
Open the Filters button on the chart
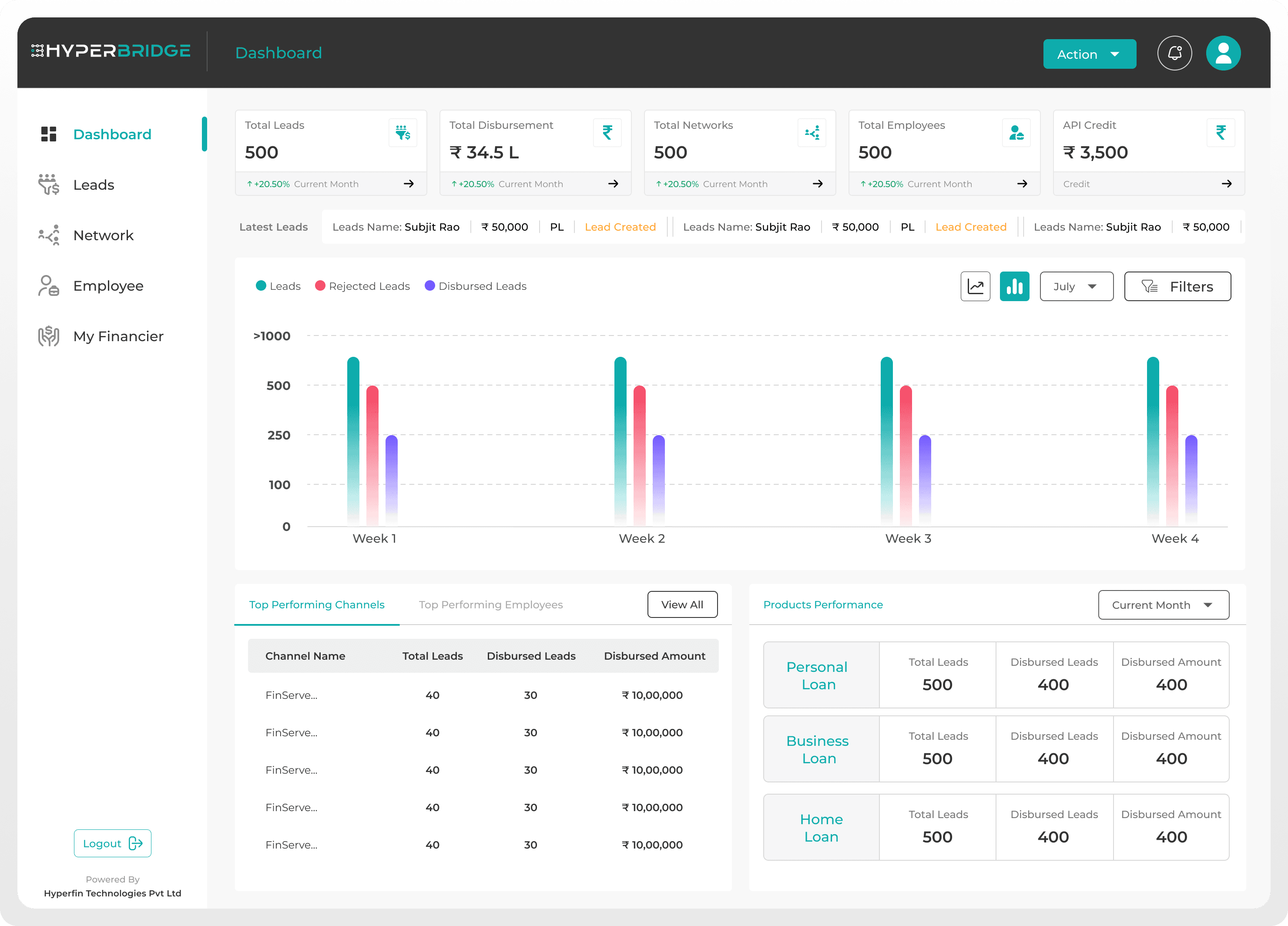coord(1177,287)
